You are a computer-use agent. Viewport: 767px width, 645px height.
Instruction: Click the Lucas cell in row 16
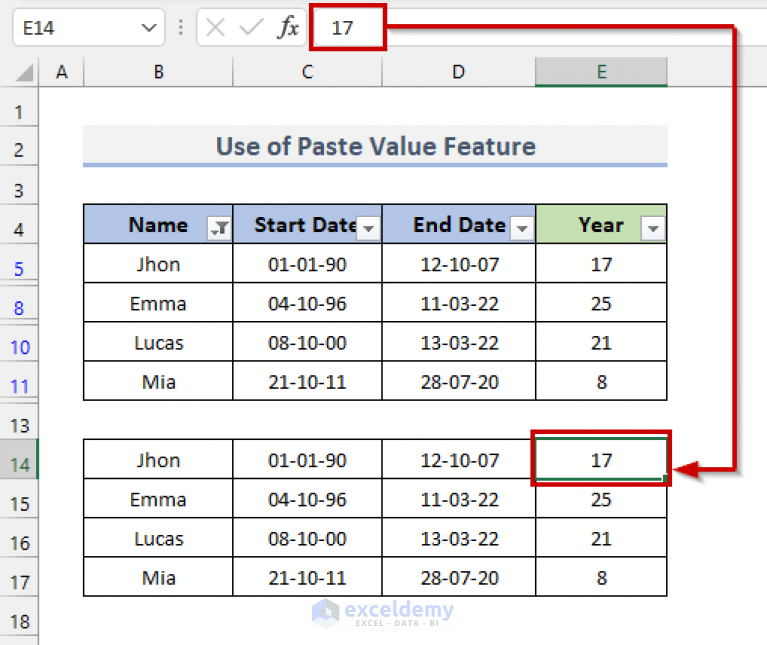[158, 539]
